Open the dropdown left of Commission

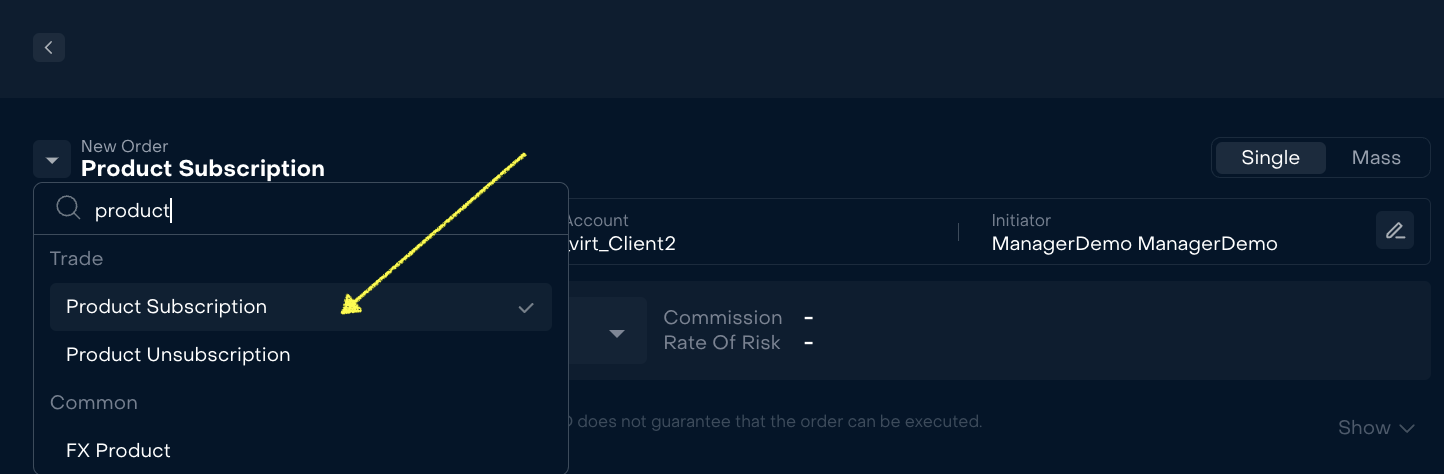(616, 332)
